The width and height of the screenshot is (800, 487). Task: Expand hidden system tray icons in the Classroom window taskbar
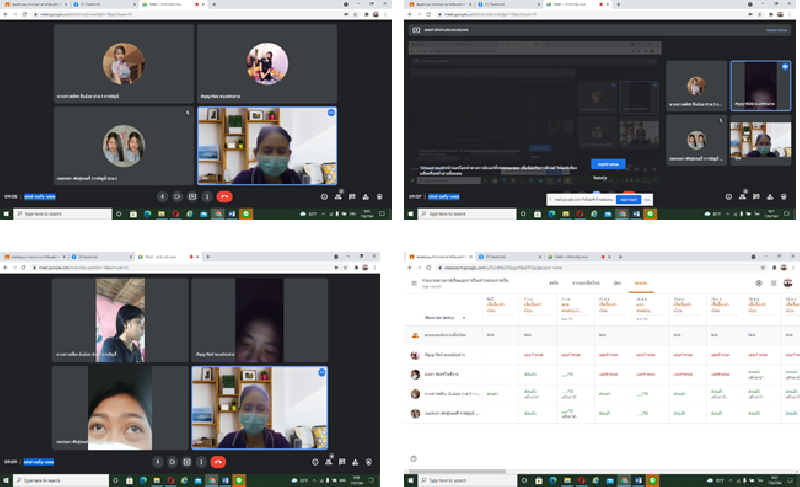coord(732,481)
